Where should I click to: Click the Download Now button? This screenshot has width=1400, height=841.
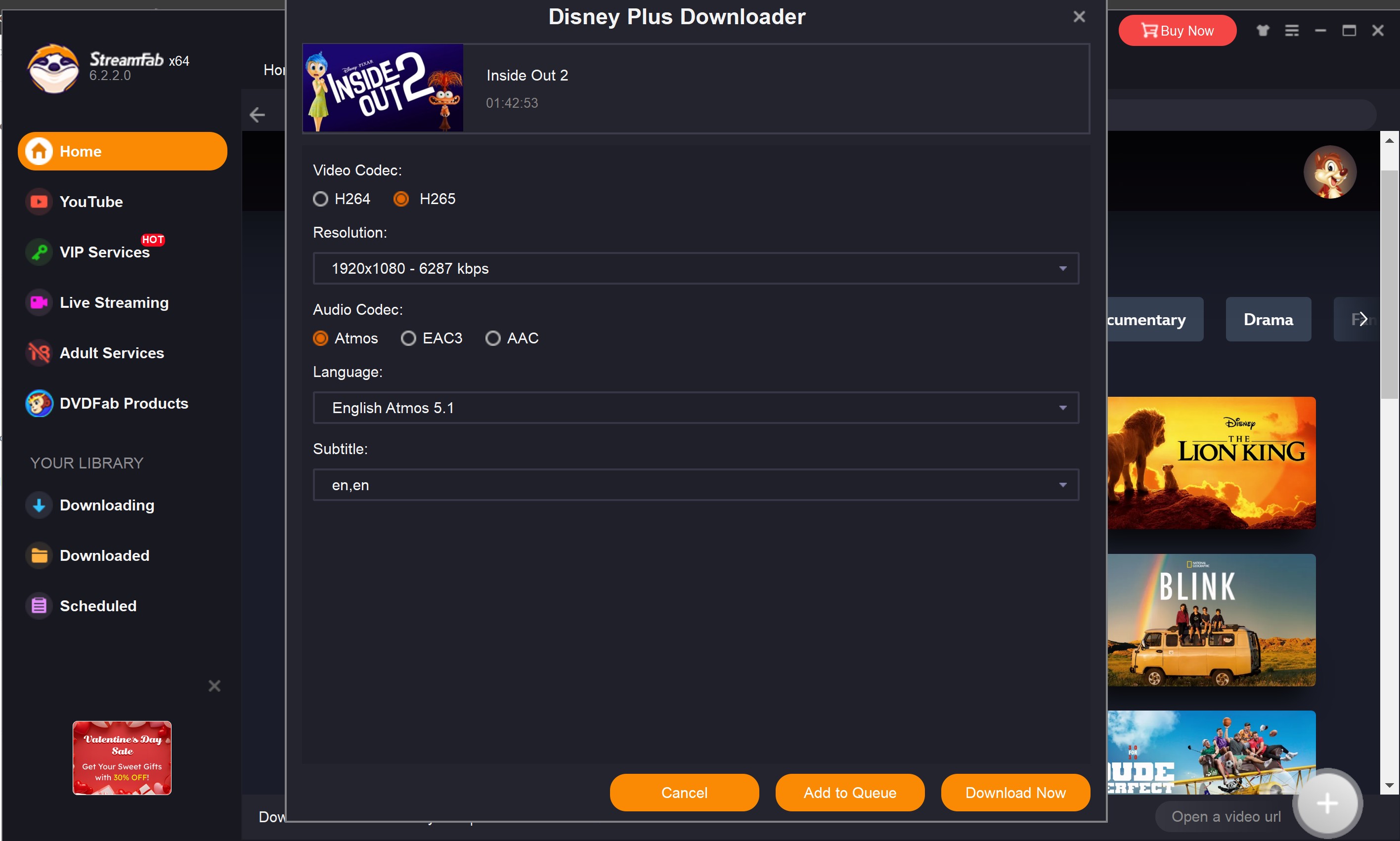pos(1015,793)
